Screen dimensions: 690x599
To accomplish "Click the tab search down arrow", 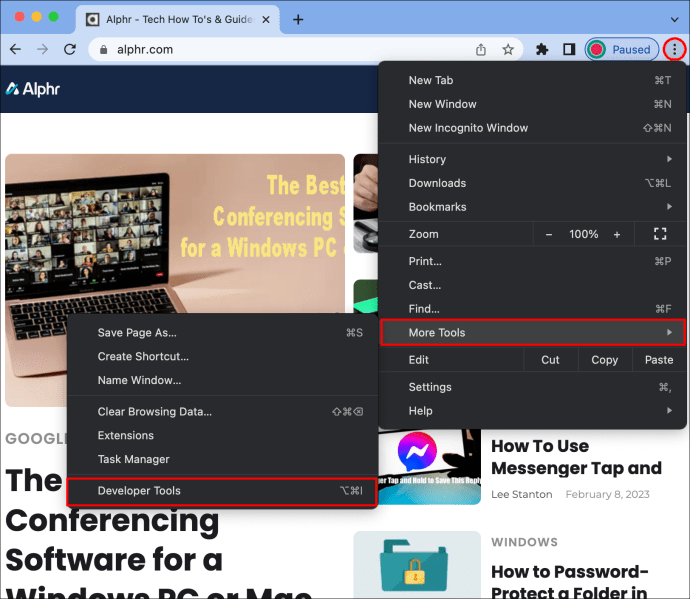I will click(x=674, y=19).
